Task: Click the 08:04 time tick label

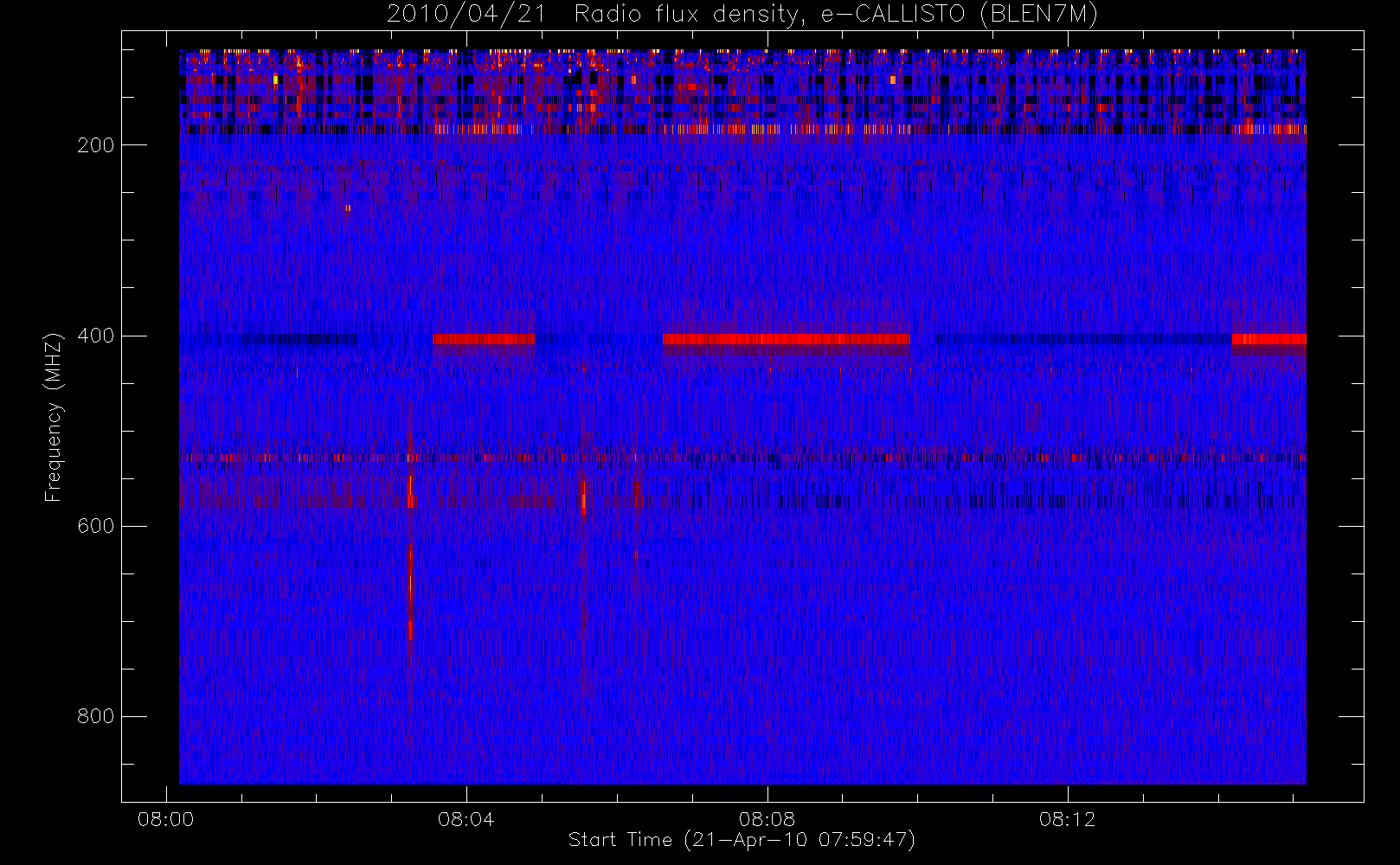Action: [x=466, y=818]
